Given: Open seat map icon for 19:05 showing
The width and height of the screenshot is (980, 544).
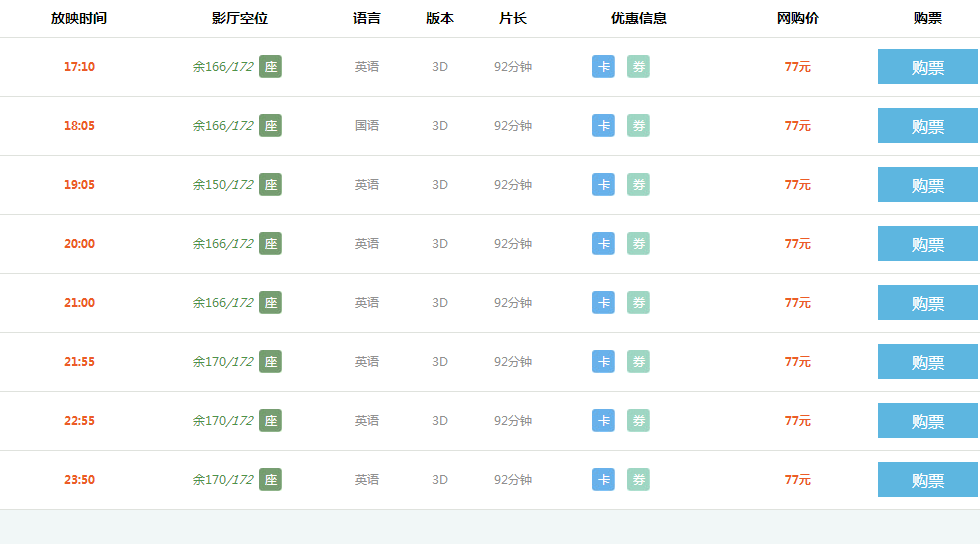Looking at the screenshot, I should 271,184.
